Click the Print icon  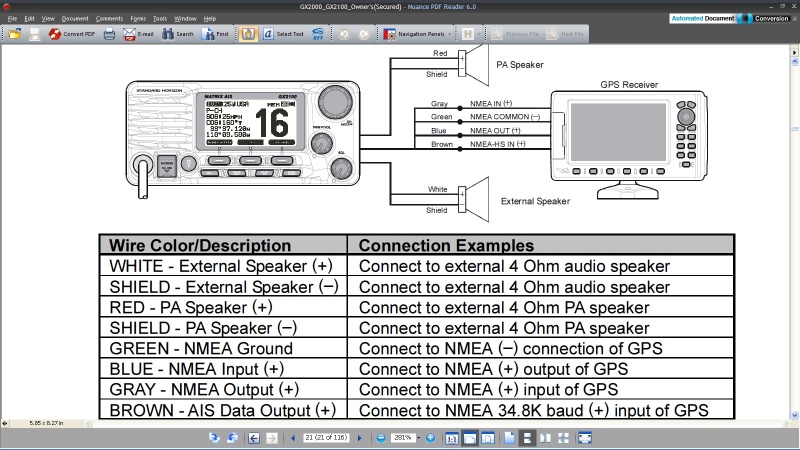click(x=109, y=34)
